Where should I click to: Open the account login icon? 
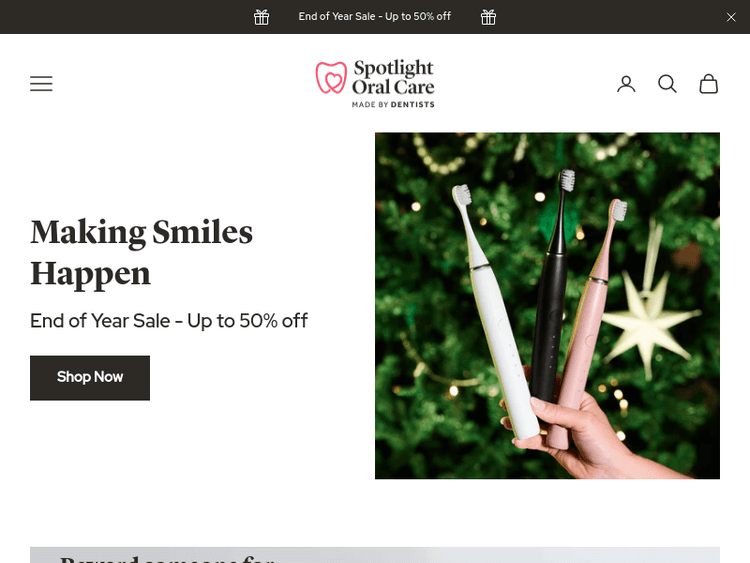626,84
